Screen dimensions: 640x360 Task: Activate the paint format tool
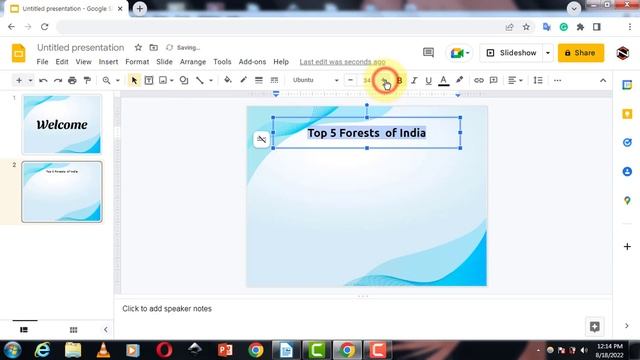(87, 80)
